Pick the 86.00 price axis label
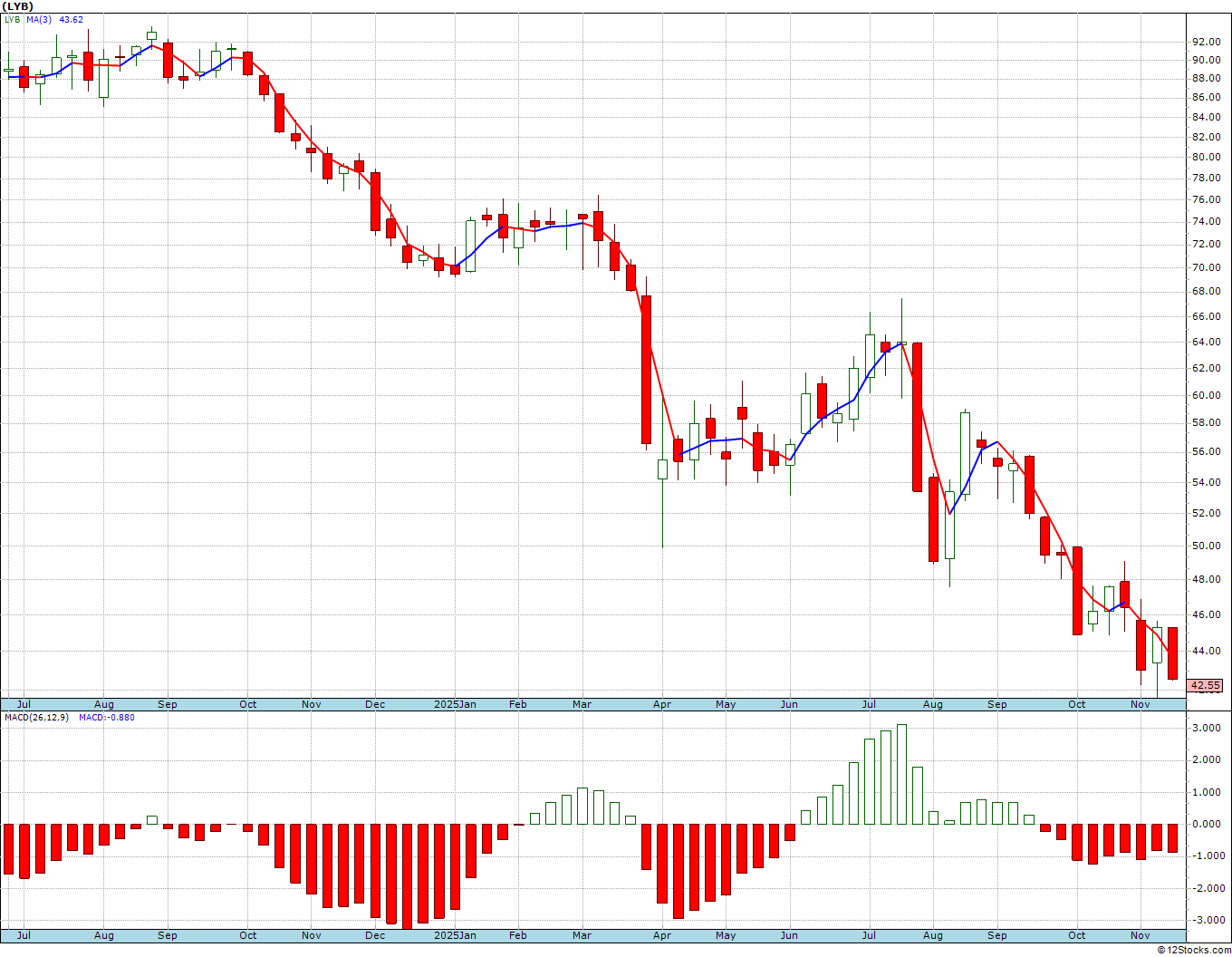Viewport: 1232px width, 957px height. point(1205,97)
